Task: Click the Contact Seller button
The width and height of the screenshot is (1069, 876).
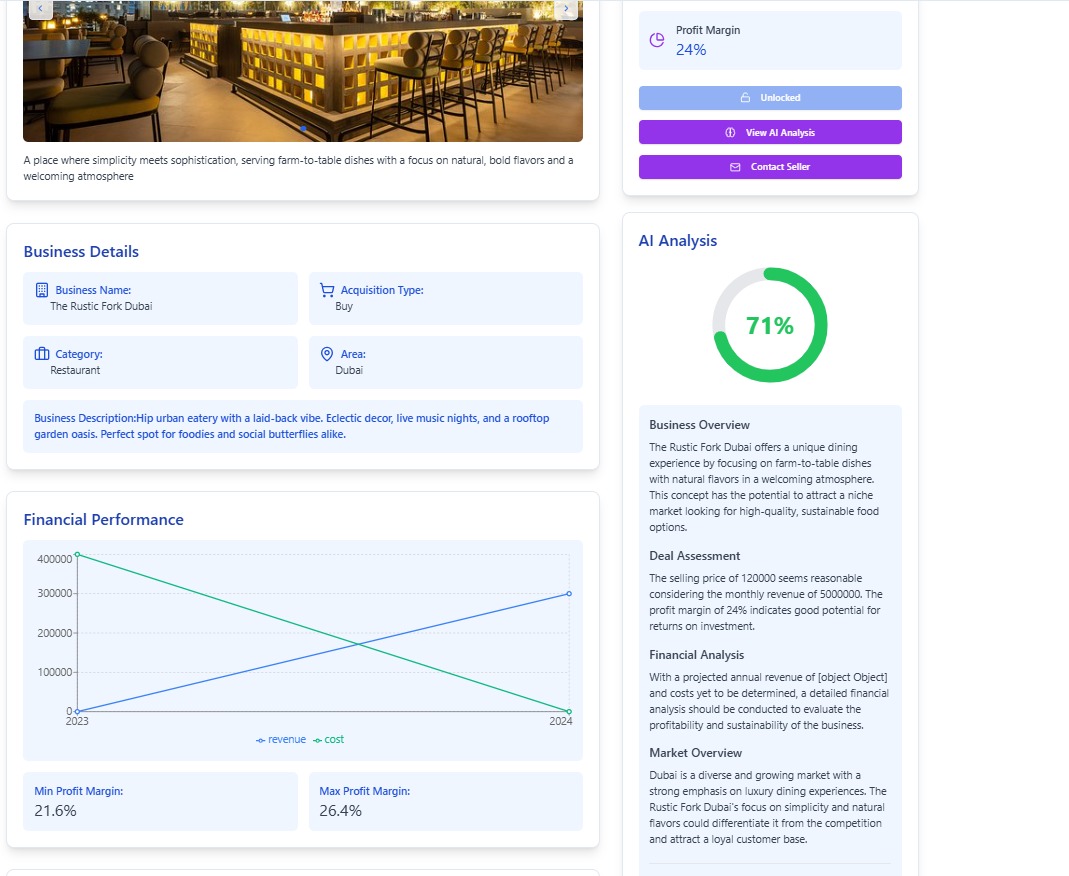Action: (x=770, y=167)
